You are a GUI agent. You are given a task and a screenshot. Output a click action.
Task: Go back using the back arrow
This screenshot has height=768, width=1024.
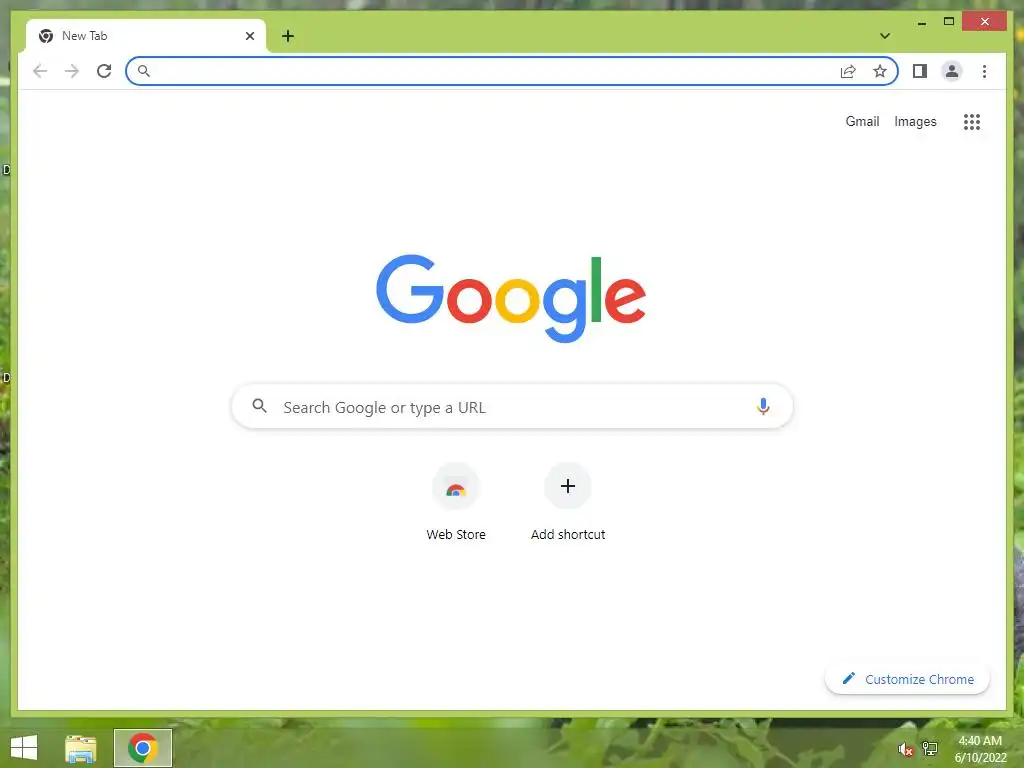point(40,71)
